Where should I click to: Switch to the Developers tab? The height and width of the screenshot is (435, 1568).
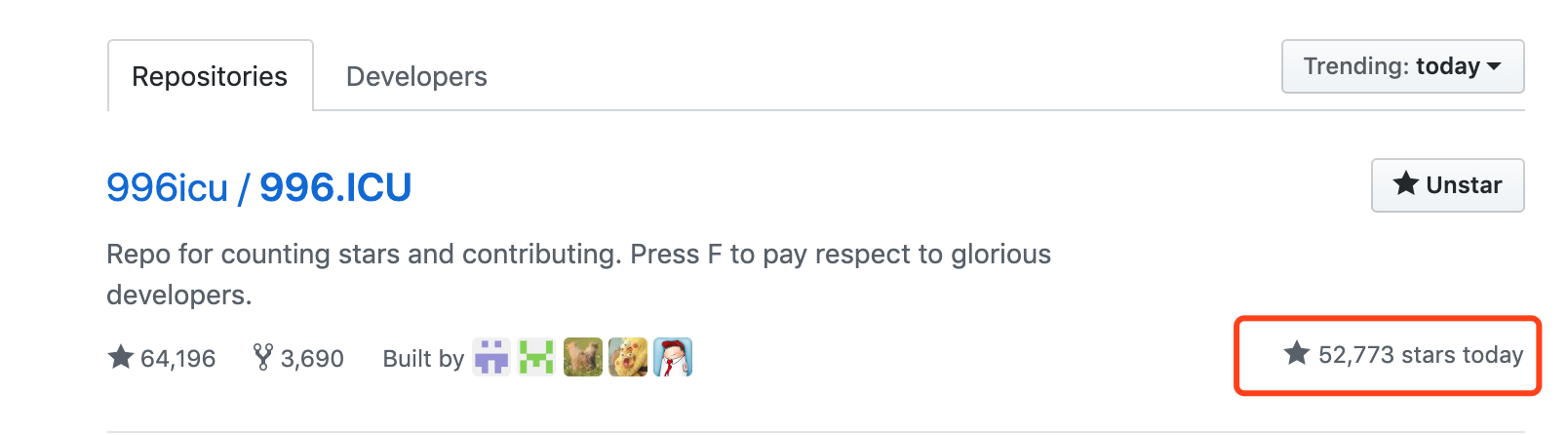[416, 76]
